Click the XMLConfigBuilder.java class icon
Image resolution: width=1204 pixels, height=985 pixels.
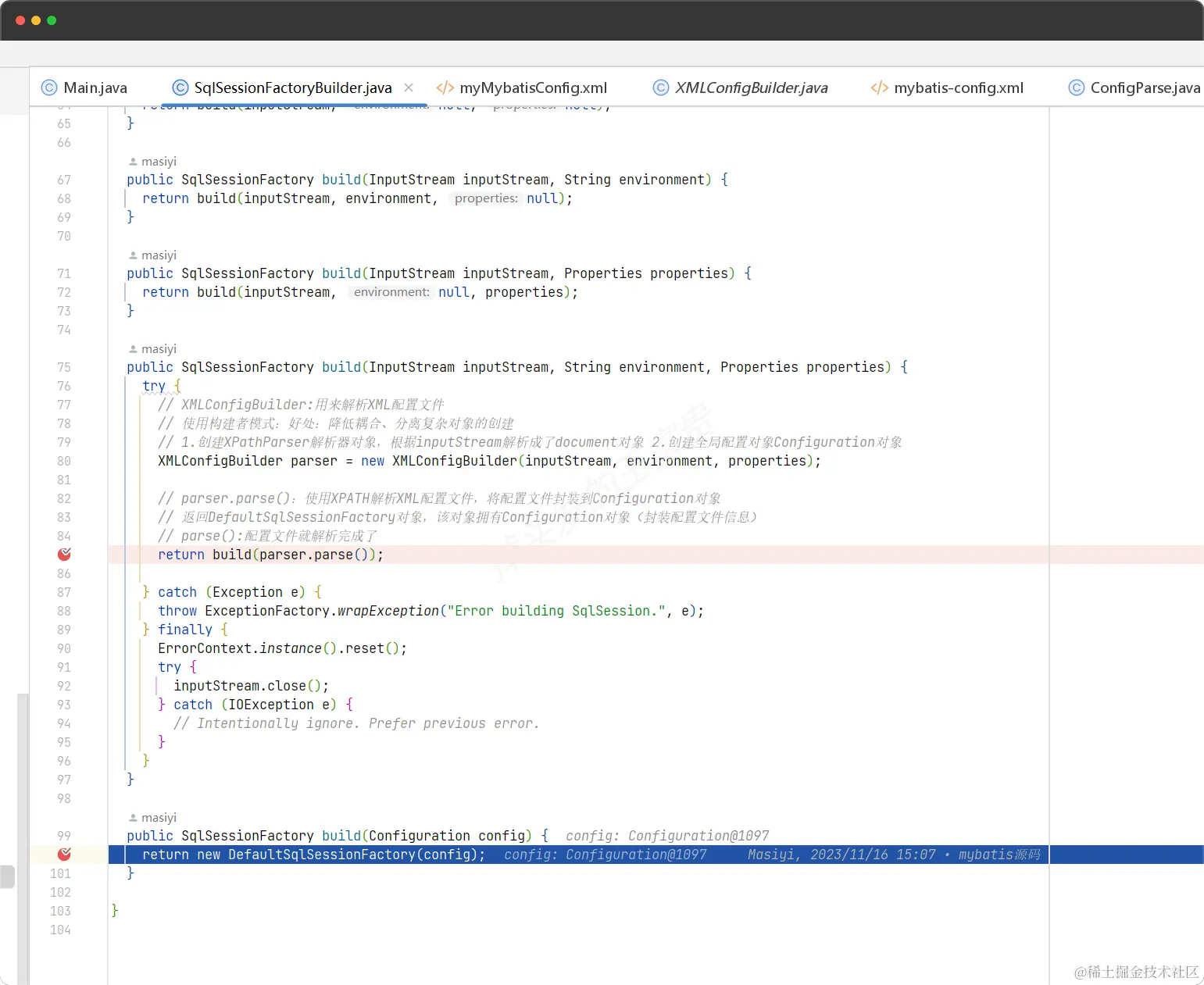coord(661,87)
